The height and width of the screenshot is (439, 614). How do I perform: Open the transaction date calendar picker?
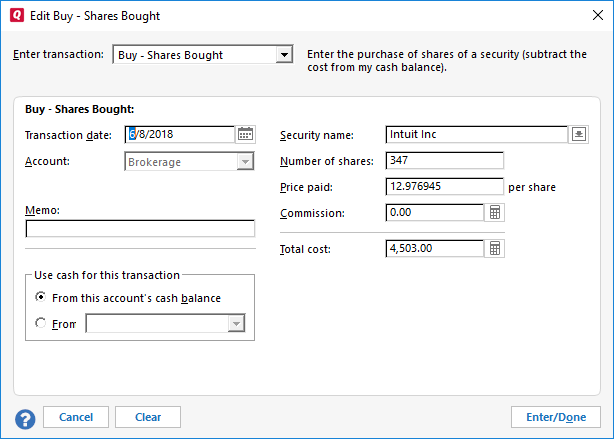point(245,135)
